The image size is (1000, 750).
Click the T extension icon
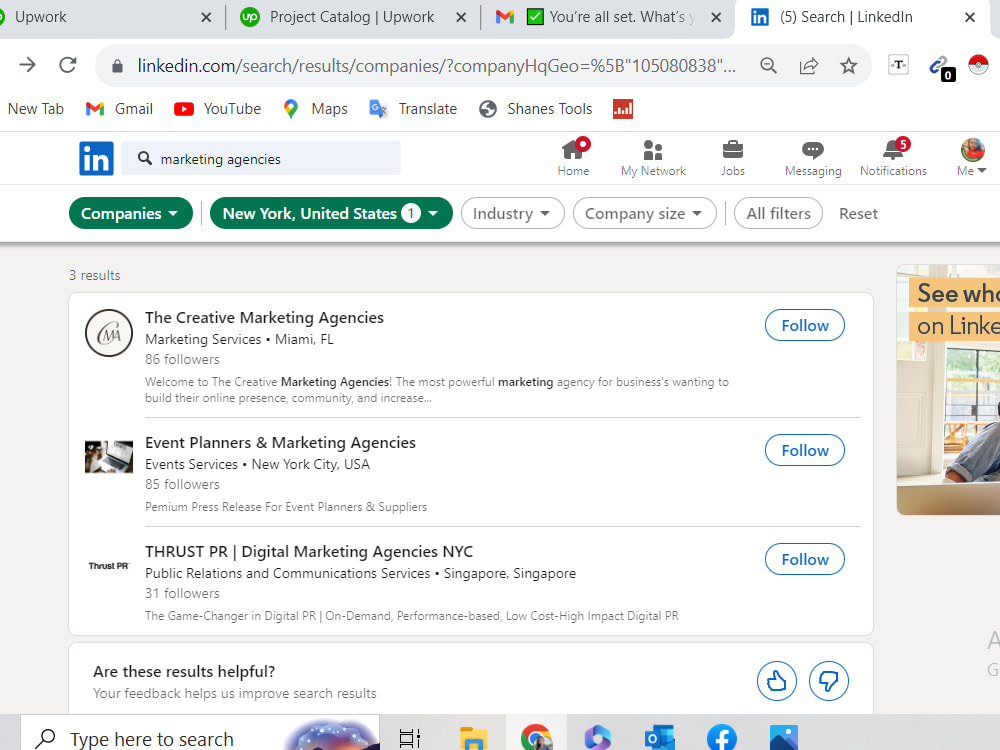click(898, 64)
